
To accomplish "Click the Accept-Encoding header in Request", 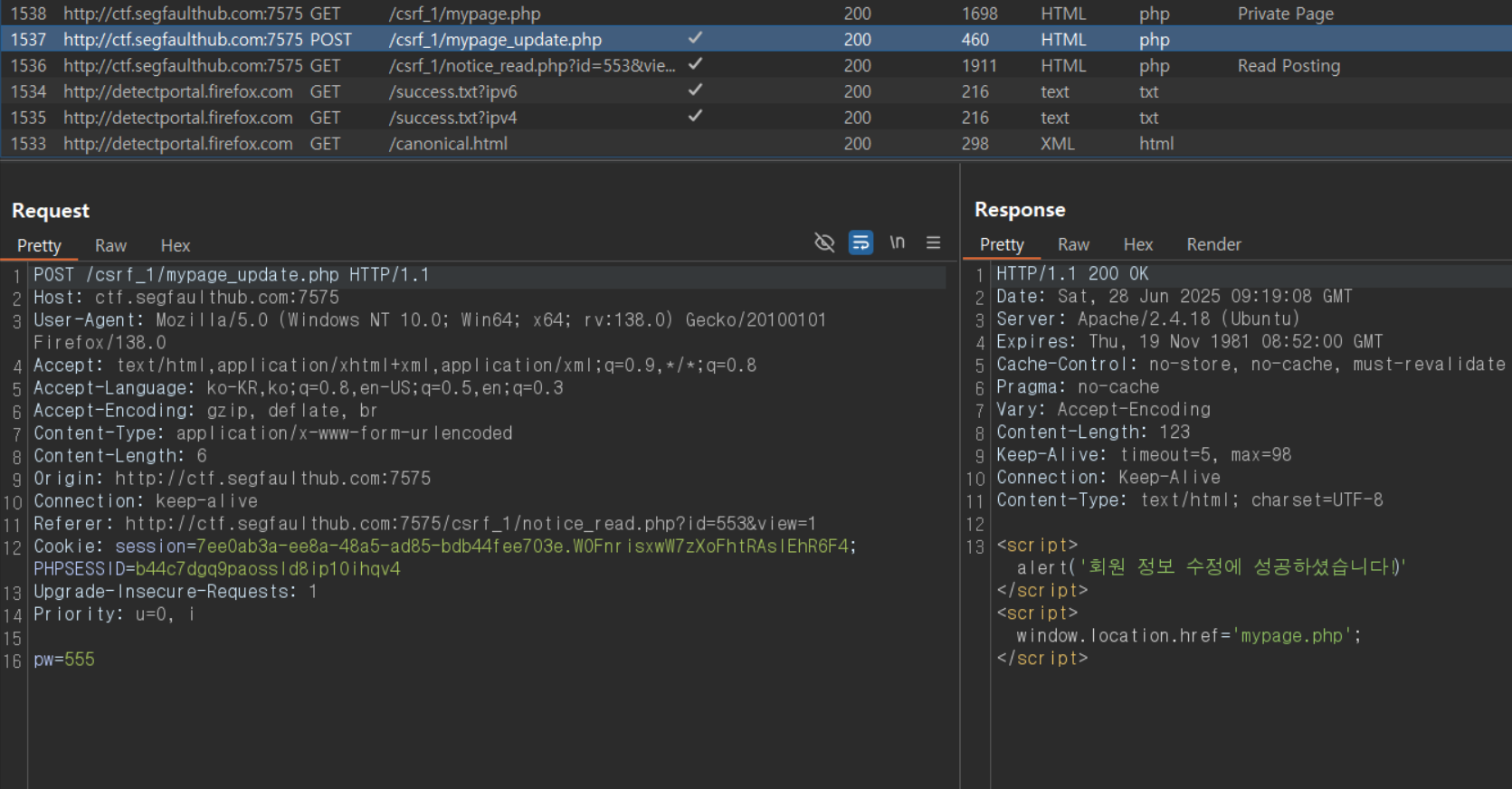I will [205, 411].
